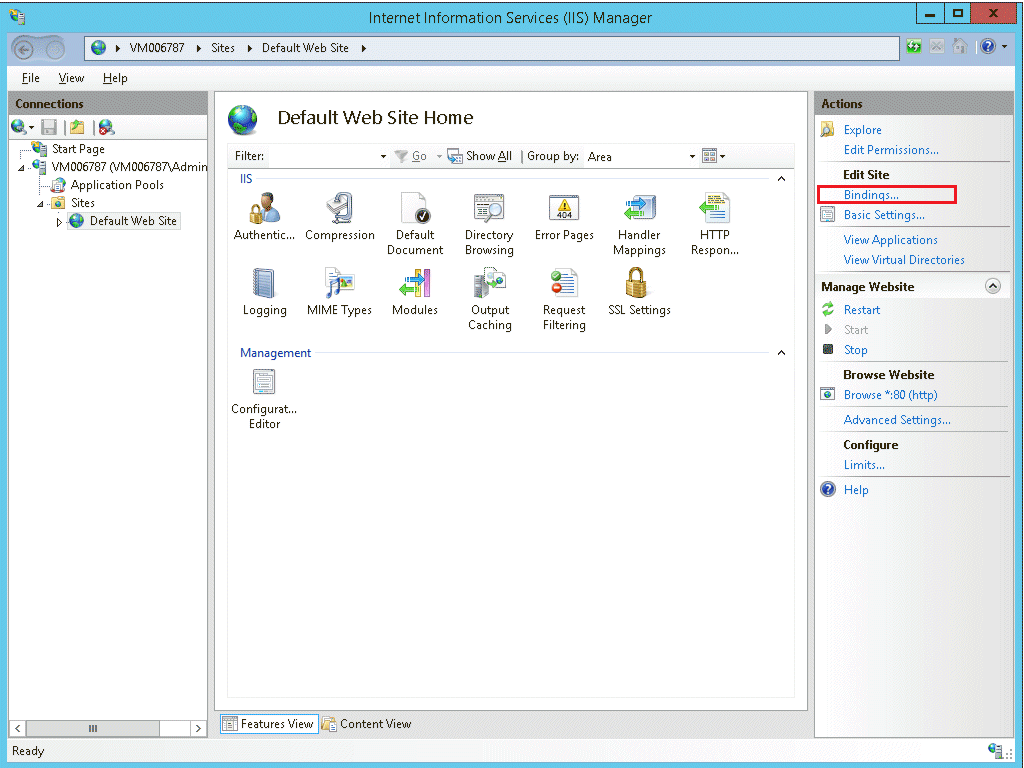Open site Bindings link
Image resolution: width=1024 pixels, height=768 pixels.
click(x=871, y=195)
